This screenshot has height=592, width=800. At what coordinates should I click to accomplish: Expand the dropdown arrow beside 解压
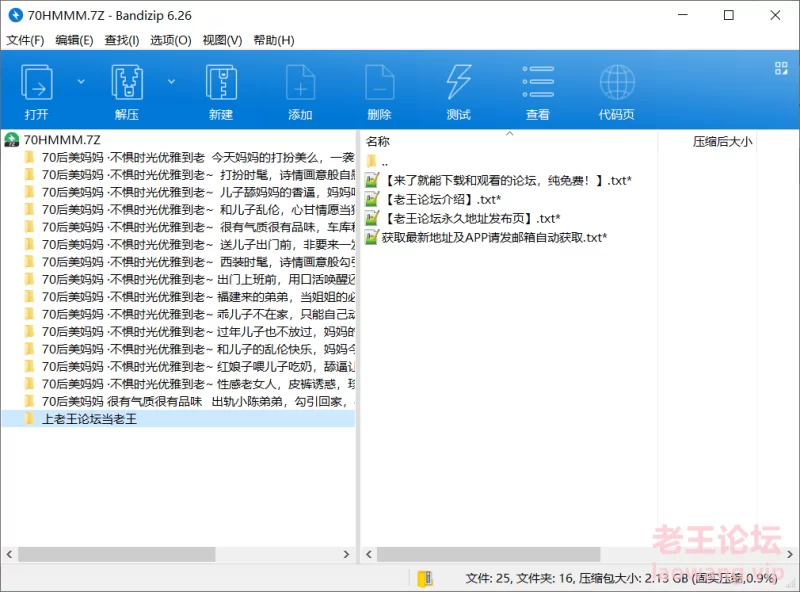click(x=171, y=81)
